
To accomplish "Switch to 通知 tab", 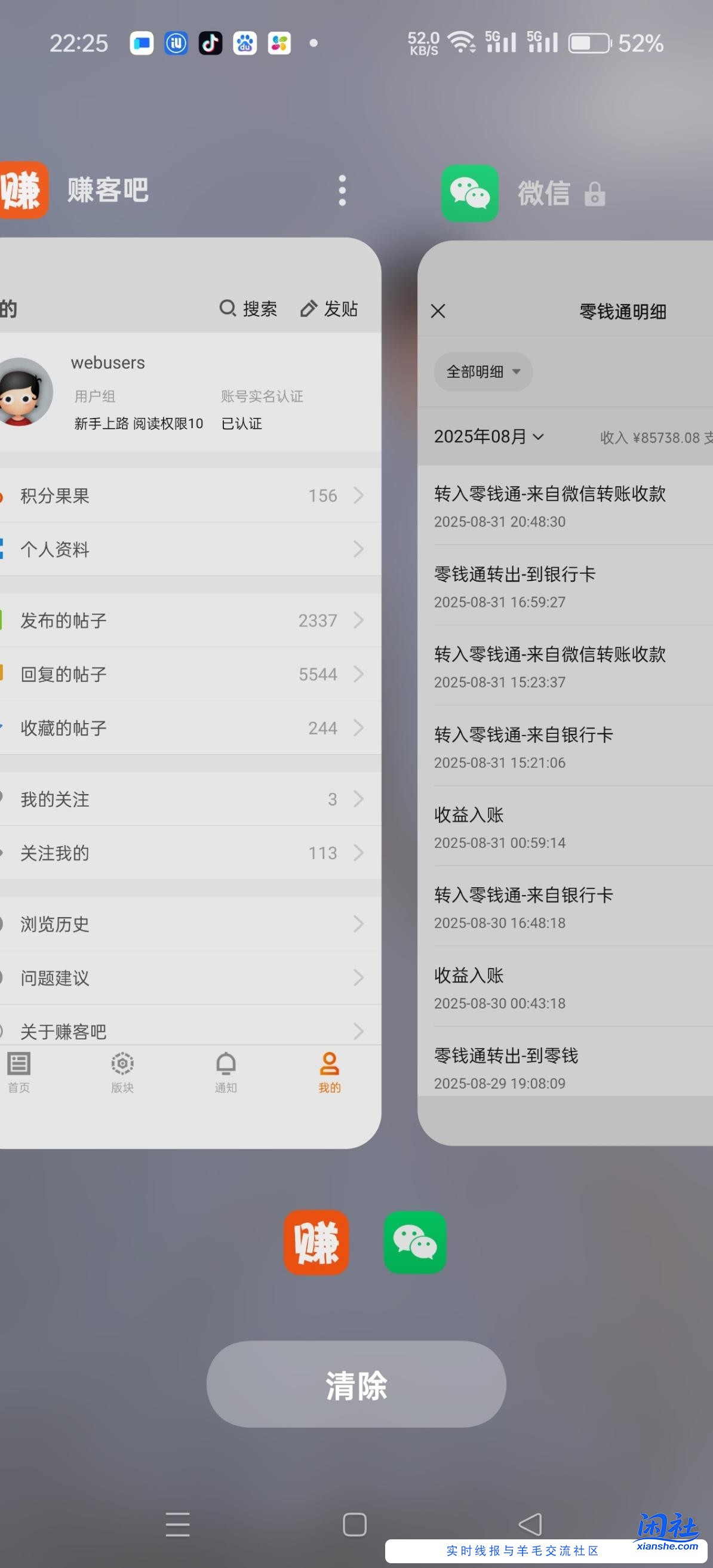I will tap(226, 1072).
